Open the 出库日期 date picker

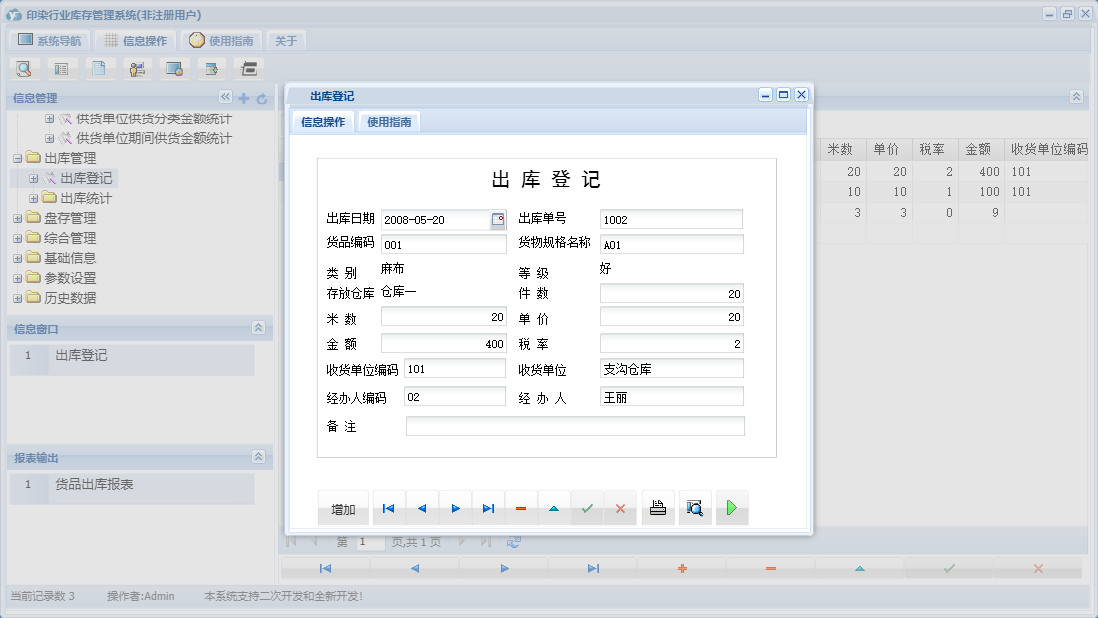[x=496, y=219]
